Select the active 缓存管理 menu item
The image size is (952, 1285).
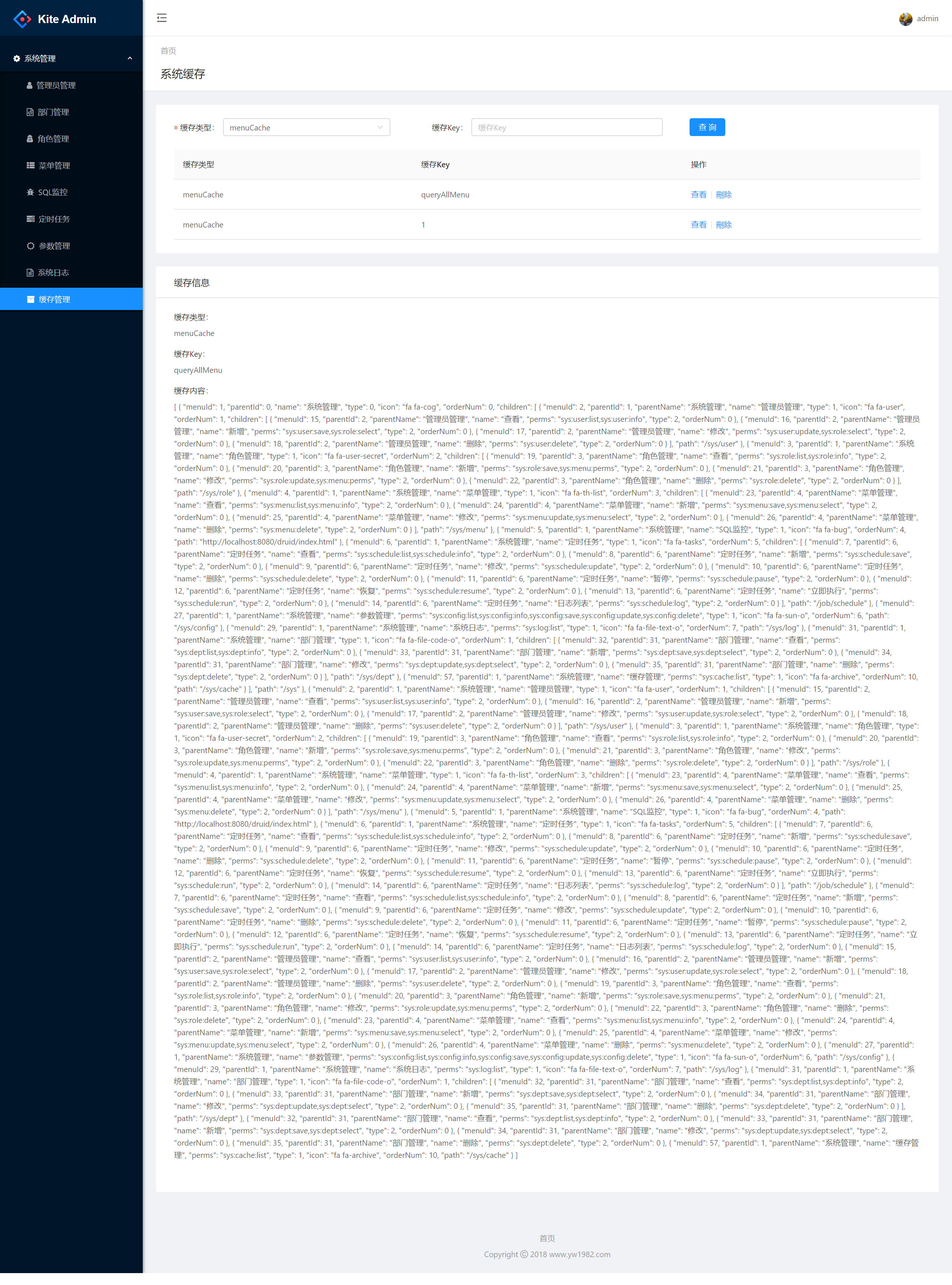point(71,299)
